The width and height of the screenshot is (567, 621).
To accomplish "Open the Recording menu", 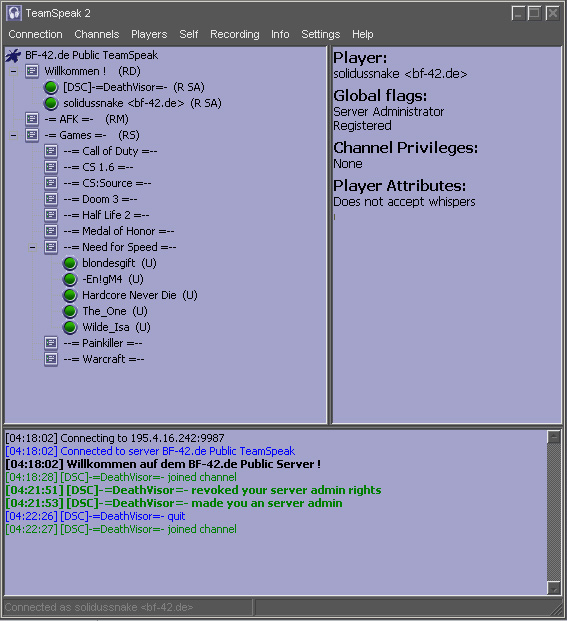I will pos(235,34).
